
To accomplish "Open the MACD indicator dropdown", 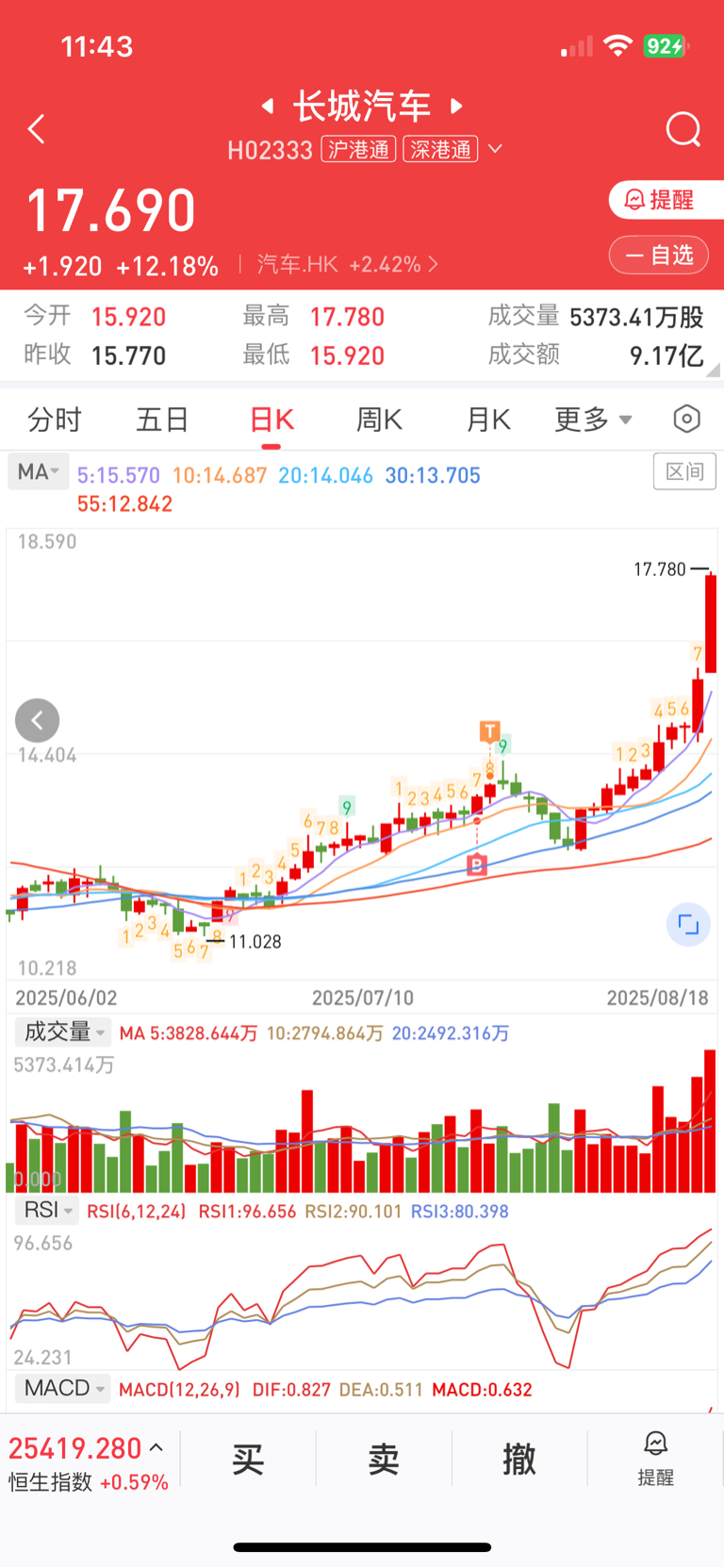I will pyautogui.click(x=62, y=1388).
